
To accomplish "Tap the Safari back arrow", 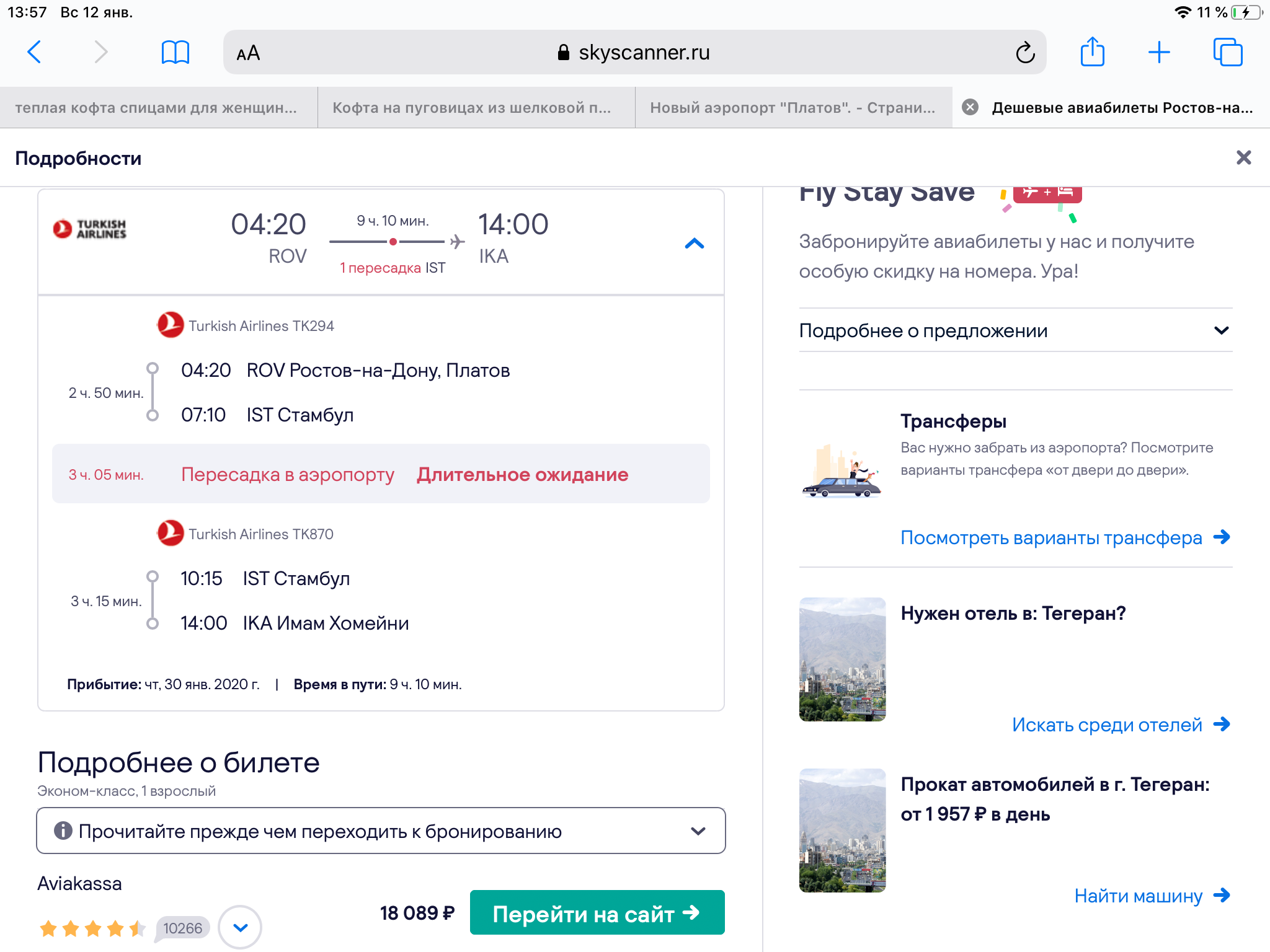I will 35,52.
